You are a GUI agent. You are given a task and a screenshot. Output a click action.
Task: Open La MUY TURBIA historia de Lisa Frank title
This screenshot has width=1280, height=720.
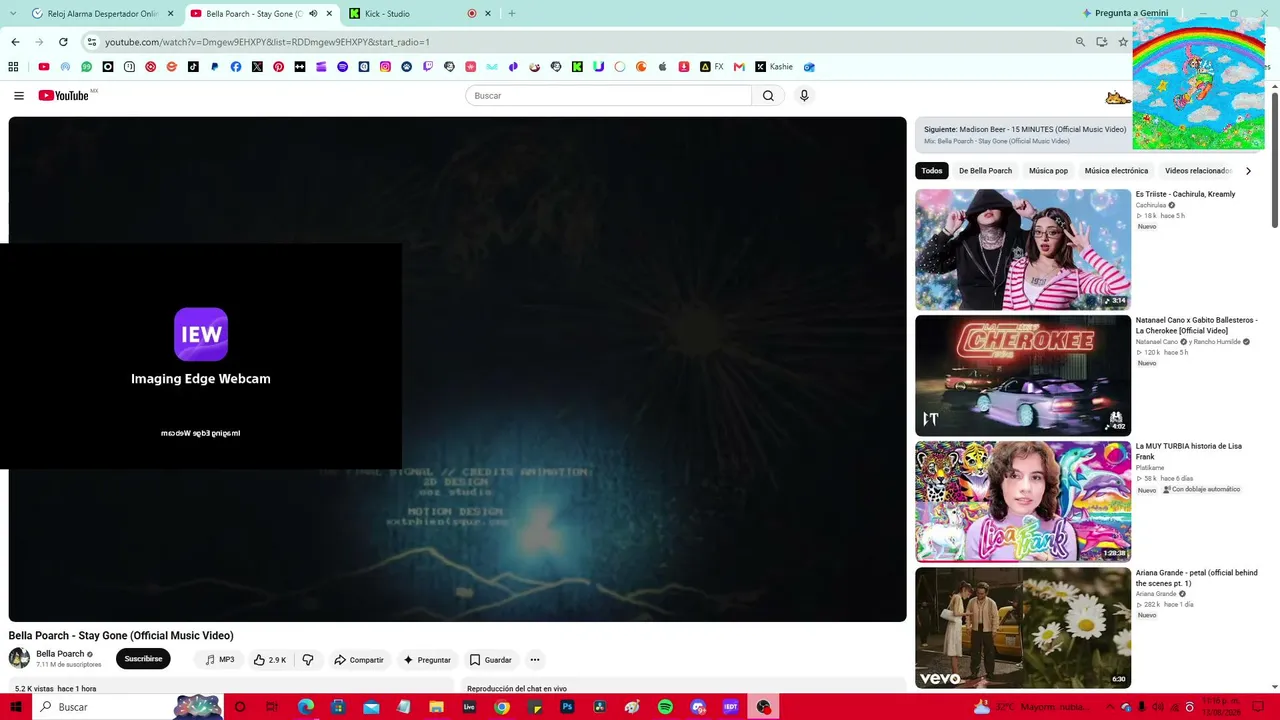1188,452
